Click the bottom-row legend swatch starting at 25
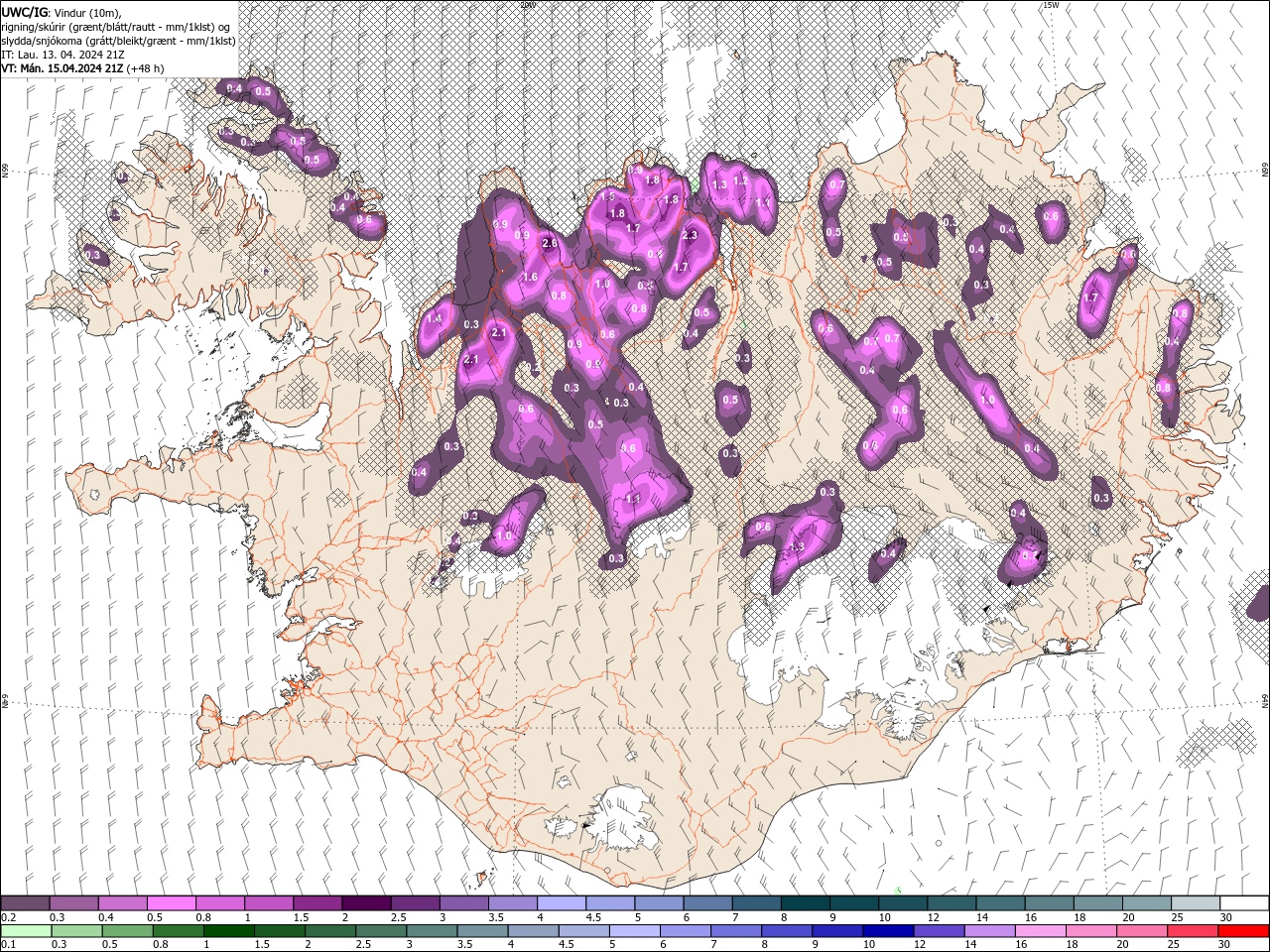1270x952 pixels. [x=1191, y=931]
